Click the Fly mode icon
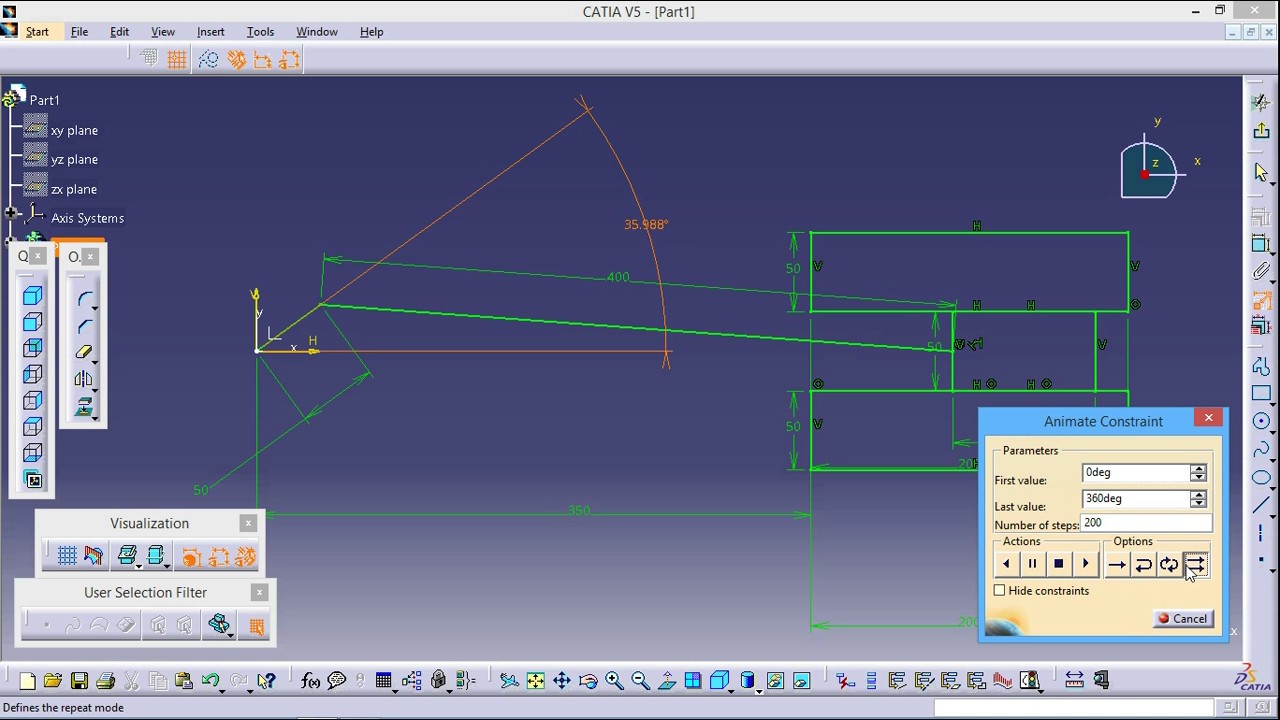The image size is (1280, 720). click(509, 681)
